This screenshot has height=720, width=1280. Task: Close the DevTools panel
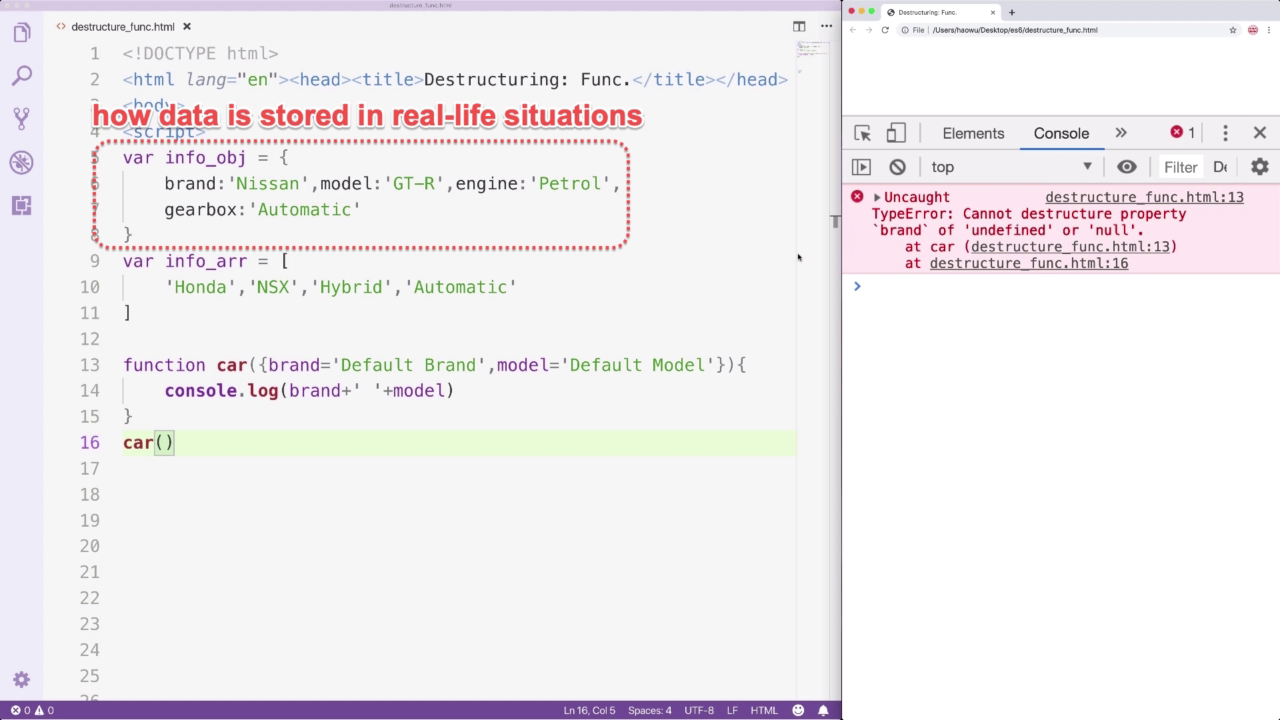coord(1260,133)
